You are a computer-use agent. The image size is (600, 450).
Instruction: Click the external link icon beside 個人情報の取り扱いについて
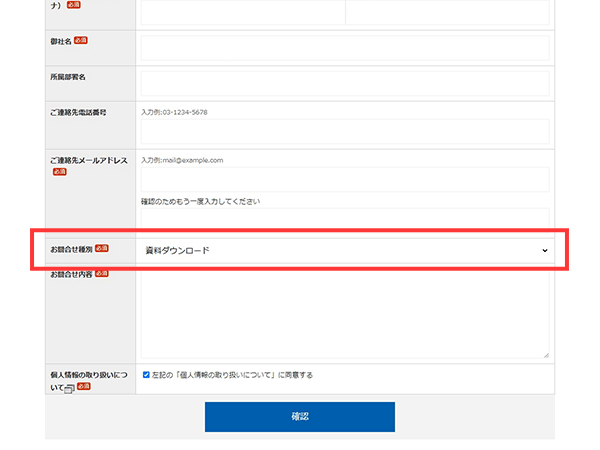pos(67,387)
